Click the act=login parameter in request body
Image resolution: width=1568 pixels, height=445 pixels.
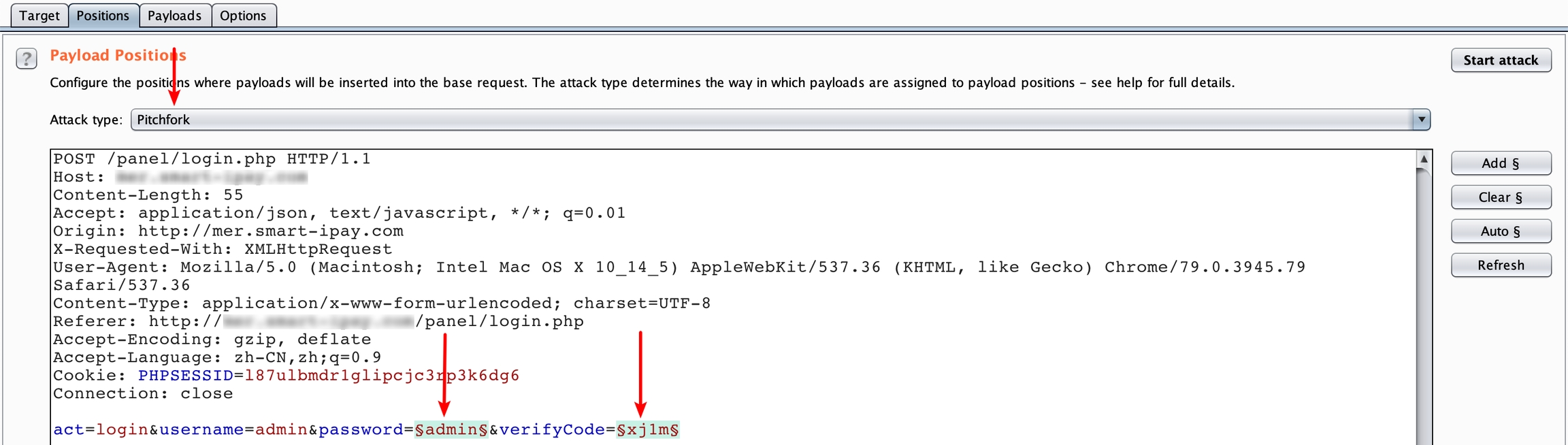(x=100, y=430)
